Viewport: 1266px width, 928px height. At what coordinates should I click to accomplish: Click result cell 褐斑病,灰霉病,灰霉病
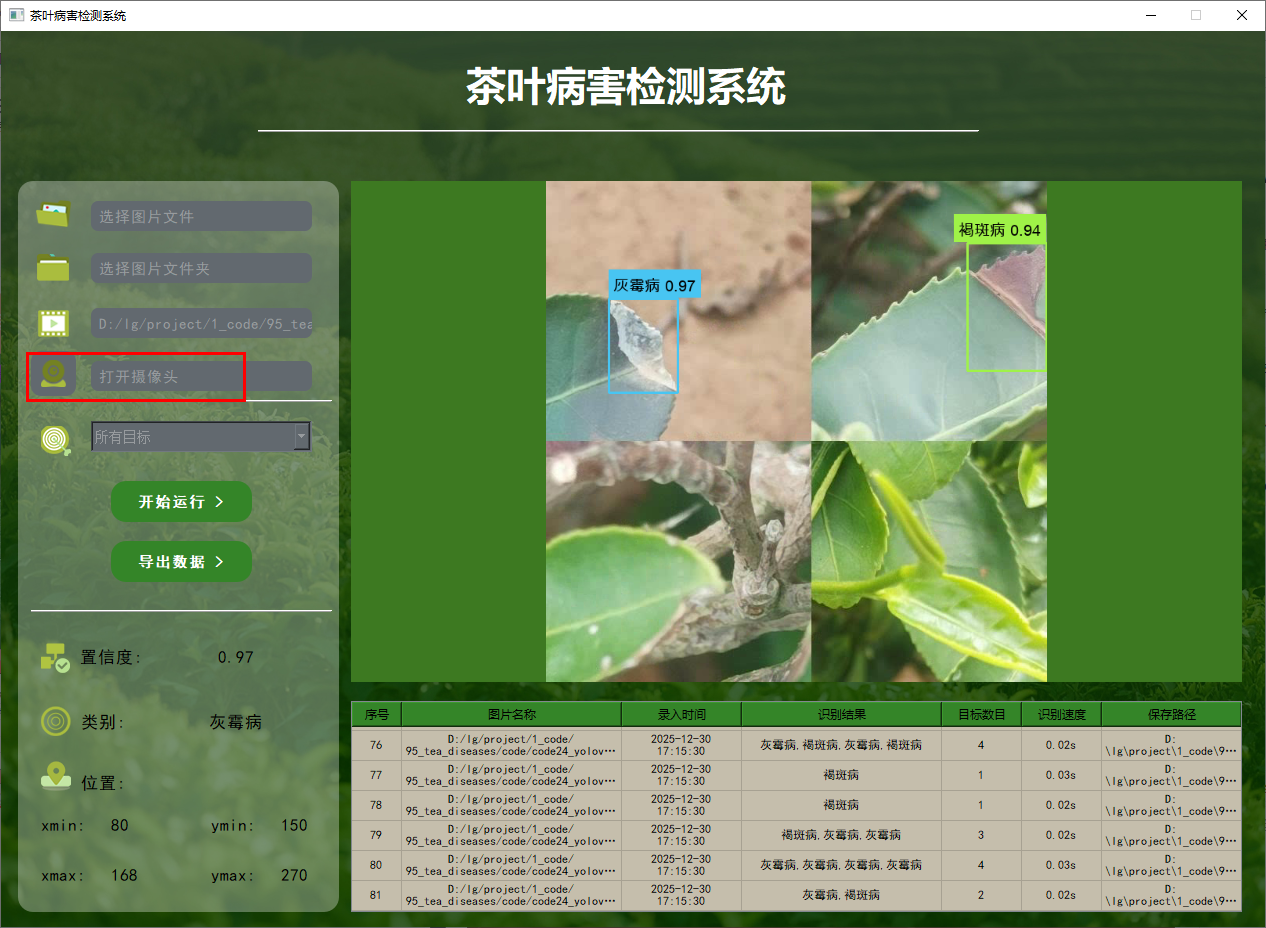[x=841, y=835]
